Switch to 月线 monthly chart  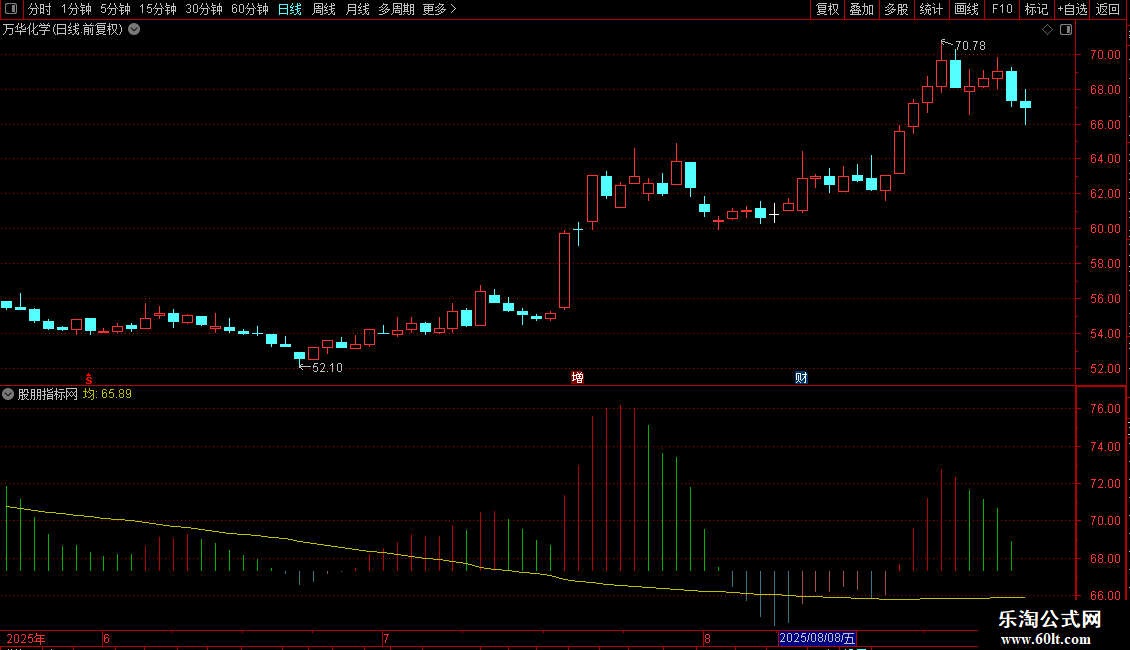tap(357, 9)
